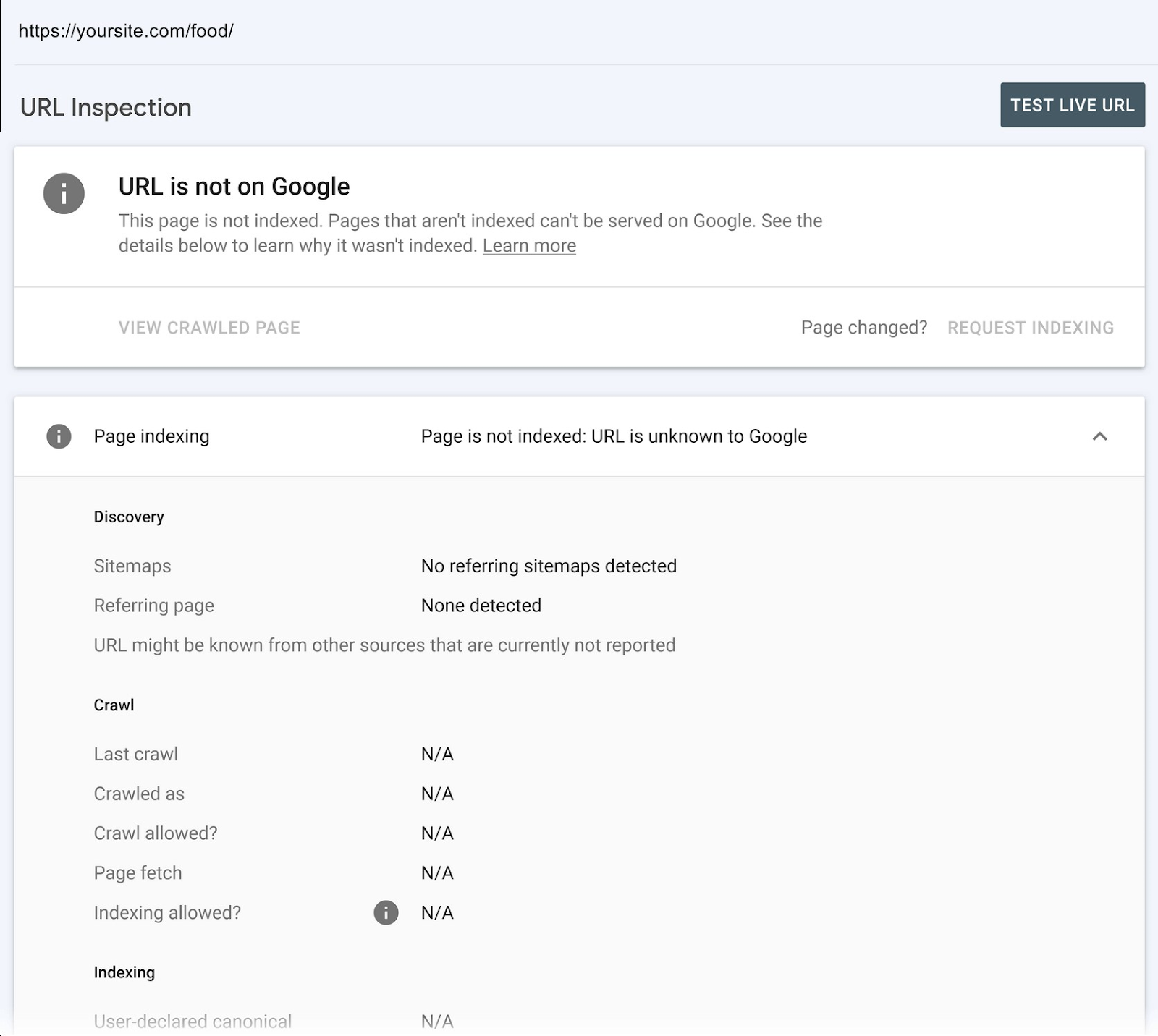Click the "Referring page" label
Image resolution: width=1158 pixels, height=1036 pixels.
point(153,606)
